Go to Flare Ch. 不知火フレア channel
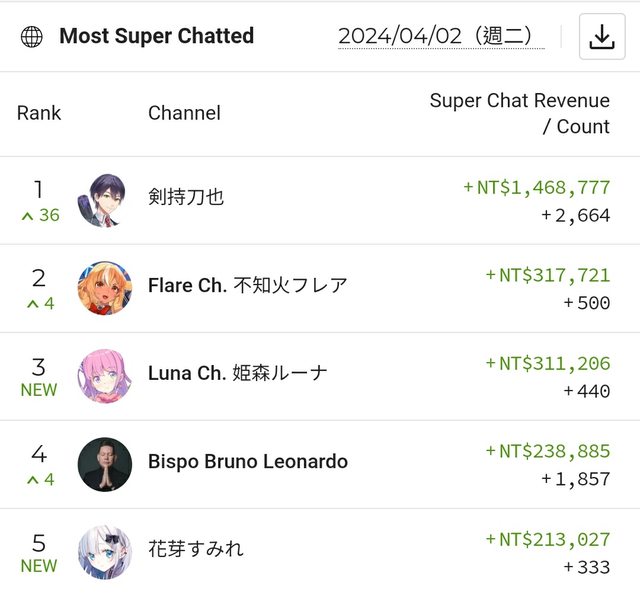The height and width of the screenshot is (595, 640). click(248, 285)
